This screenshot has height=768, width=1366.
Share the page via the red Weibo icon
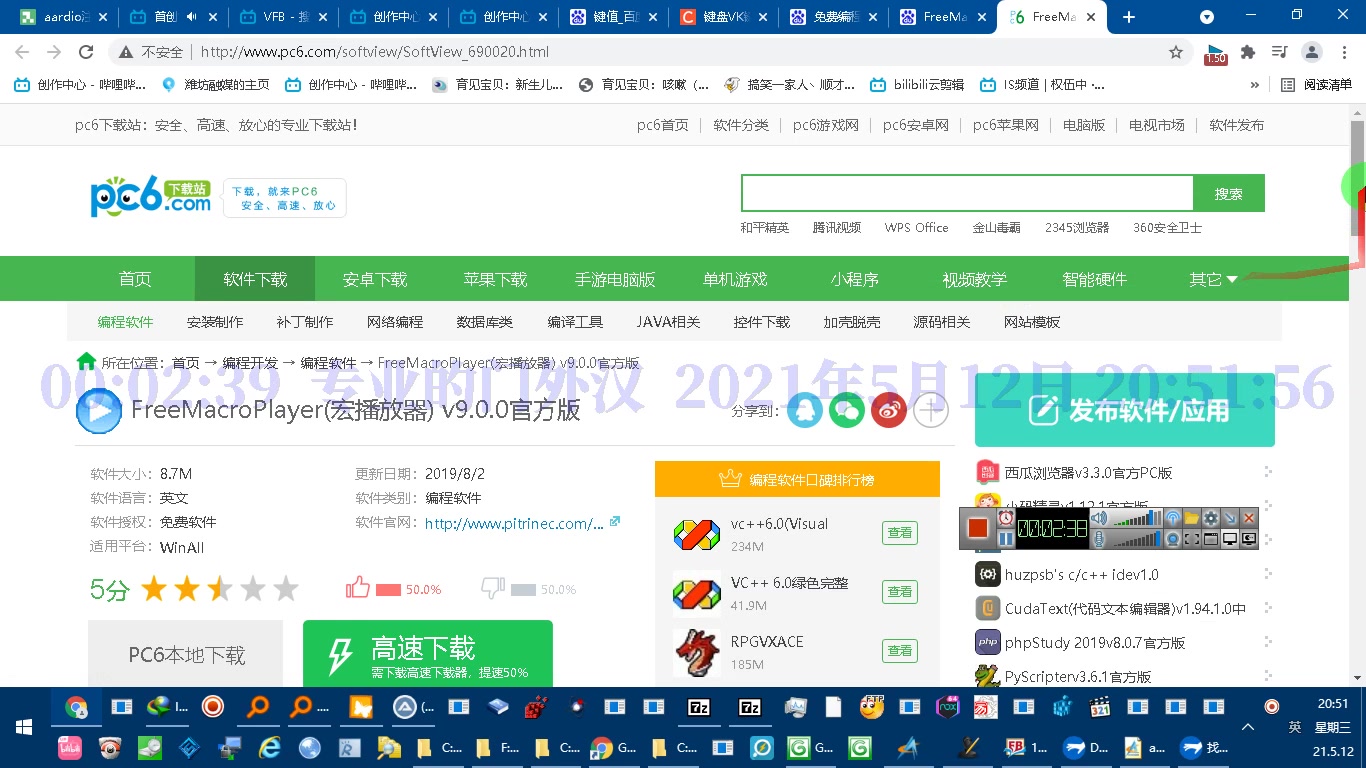click(889, 410)
